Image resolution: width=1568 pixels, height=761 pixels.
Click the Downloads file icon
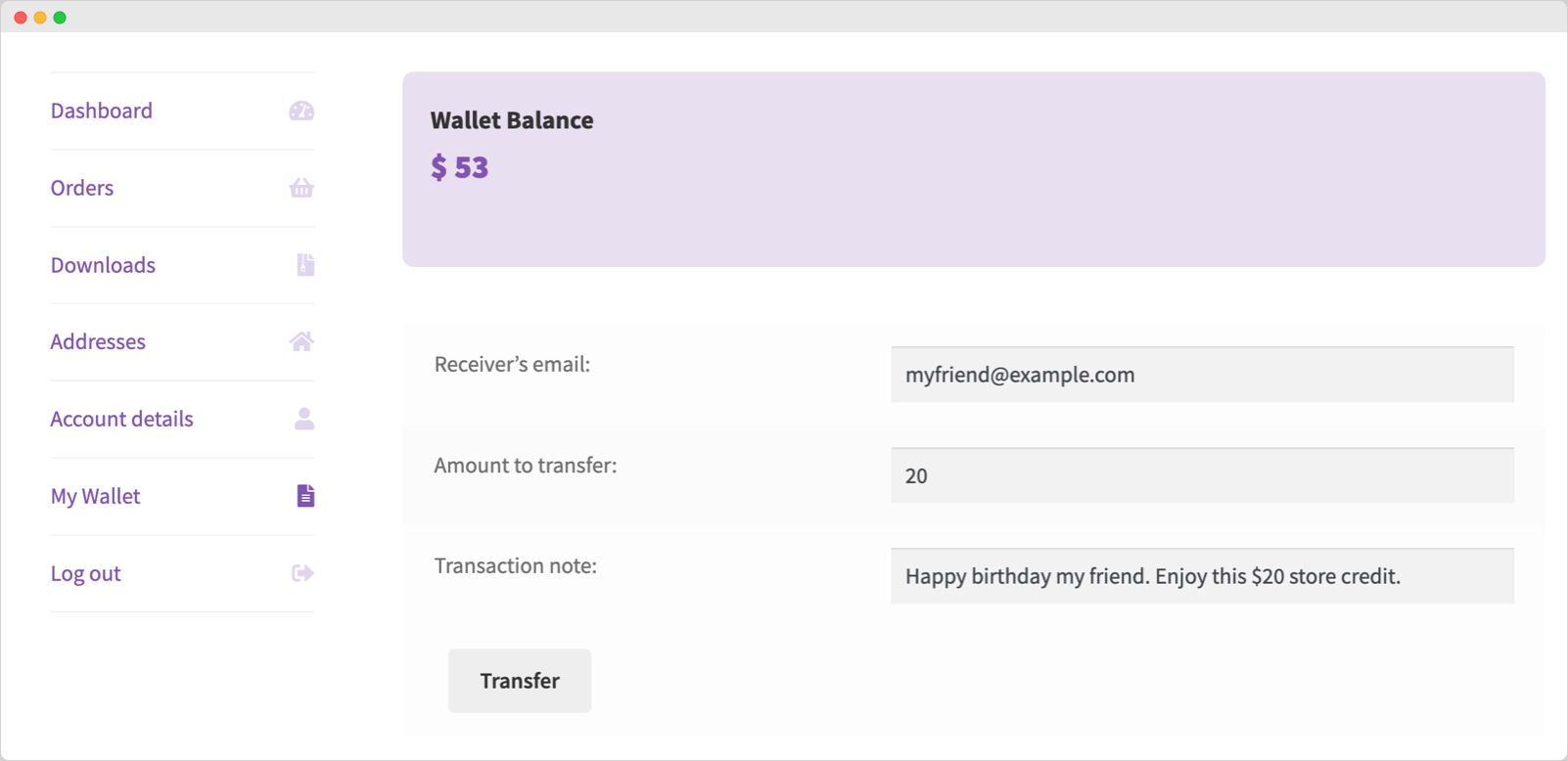pos(305,265)
